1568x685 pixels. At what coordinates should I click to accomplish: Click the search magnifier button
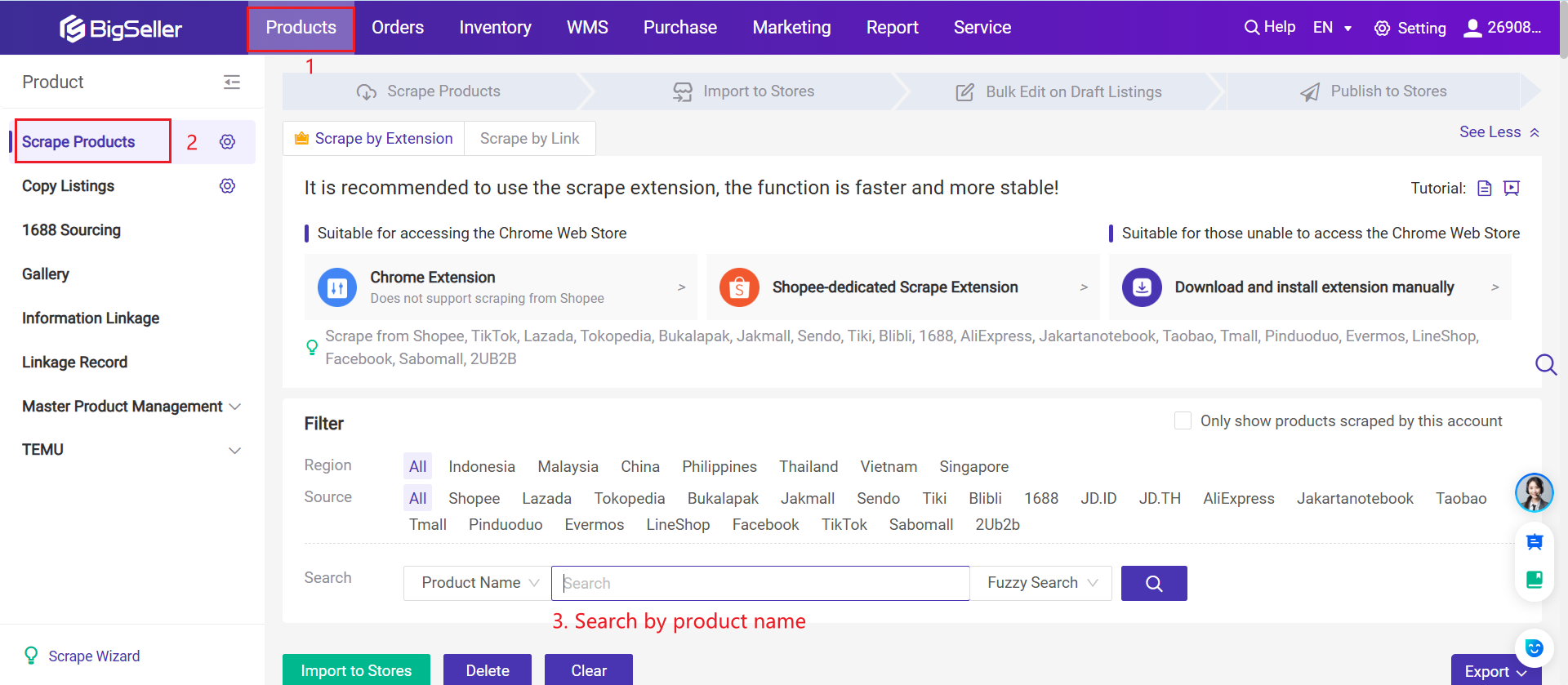tap(1154, 583)
